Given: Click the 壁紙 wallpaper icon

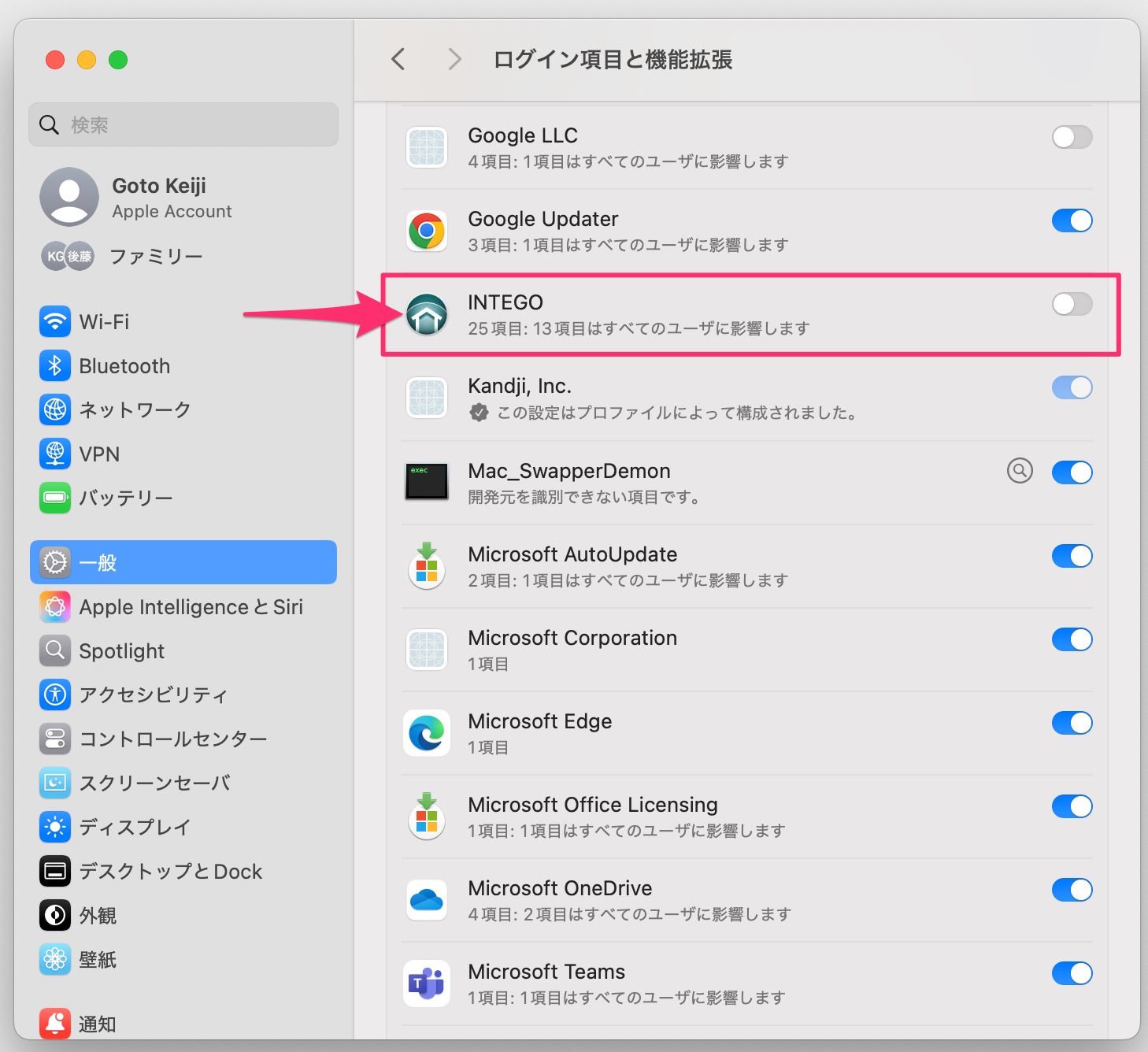Looking at the screenshot, I should click(x=55, y=959).
